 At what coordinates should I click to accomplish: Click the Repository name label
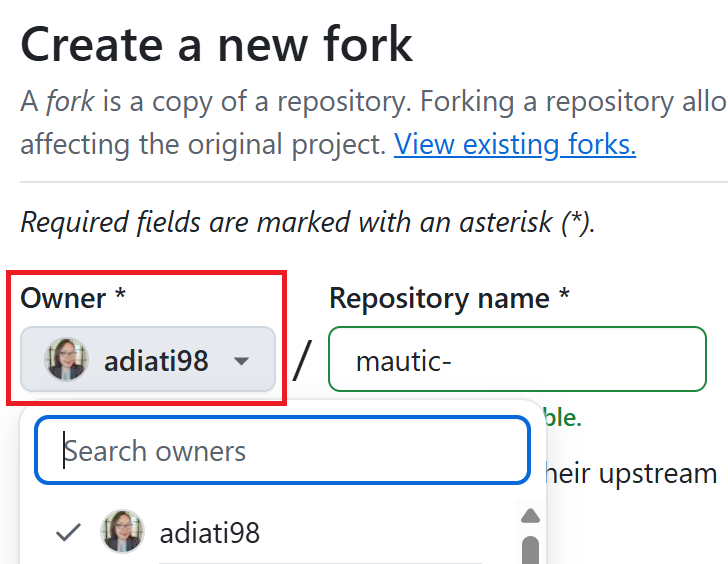coord(449,298)
